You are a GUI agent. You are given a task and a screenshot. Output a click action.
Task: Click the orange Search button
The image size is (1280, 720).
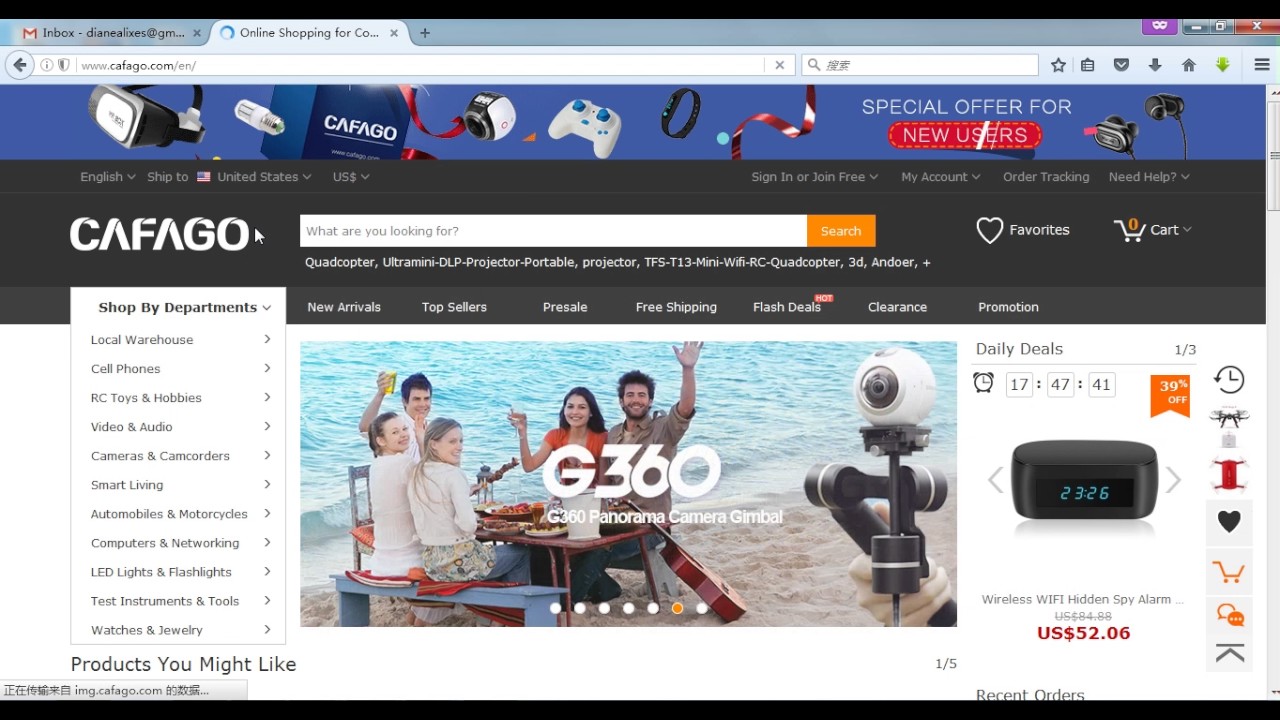841,231
